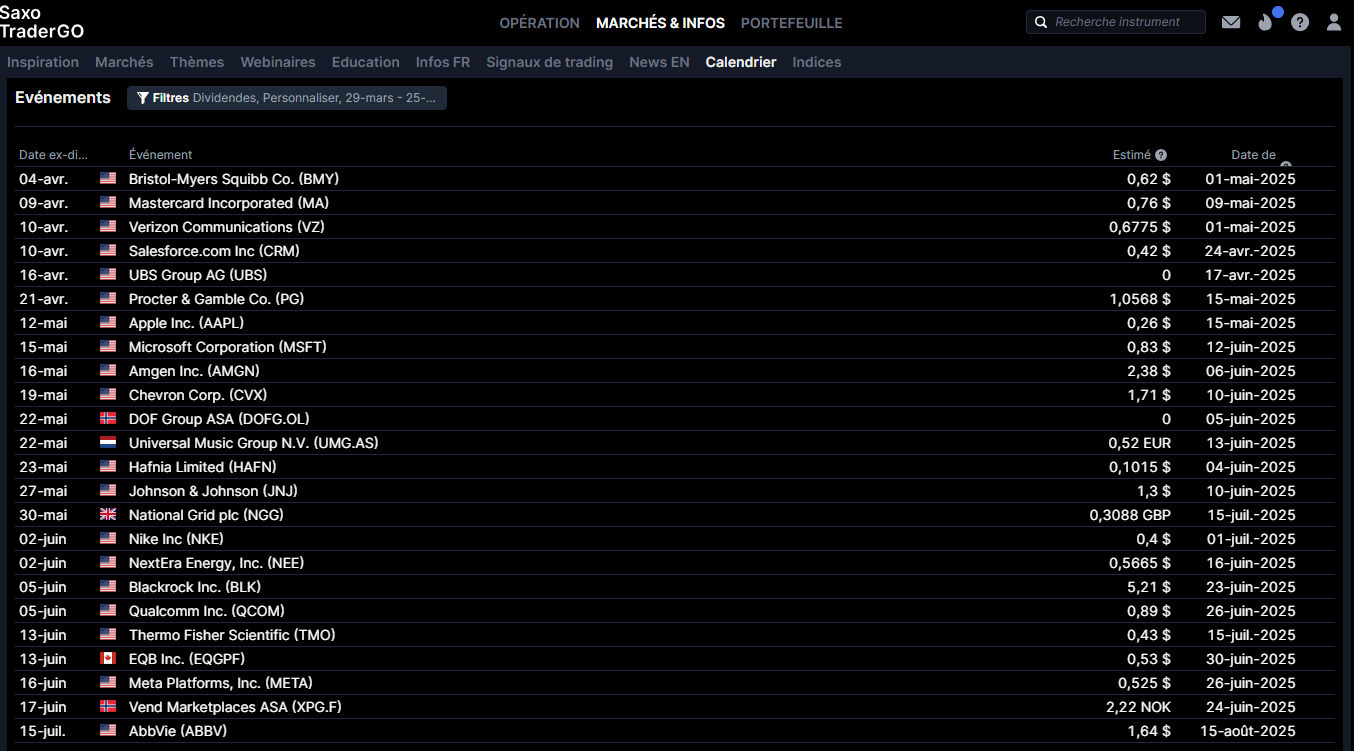Open Salesforce.com Inc (CRM) row
The width and height of the screenshot is (1354, 751).
point(675,251)
